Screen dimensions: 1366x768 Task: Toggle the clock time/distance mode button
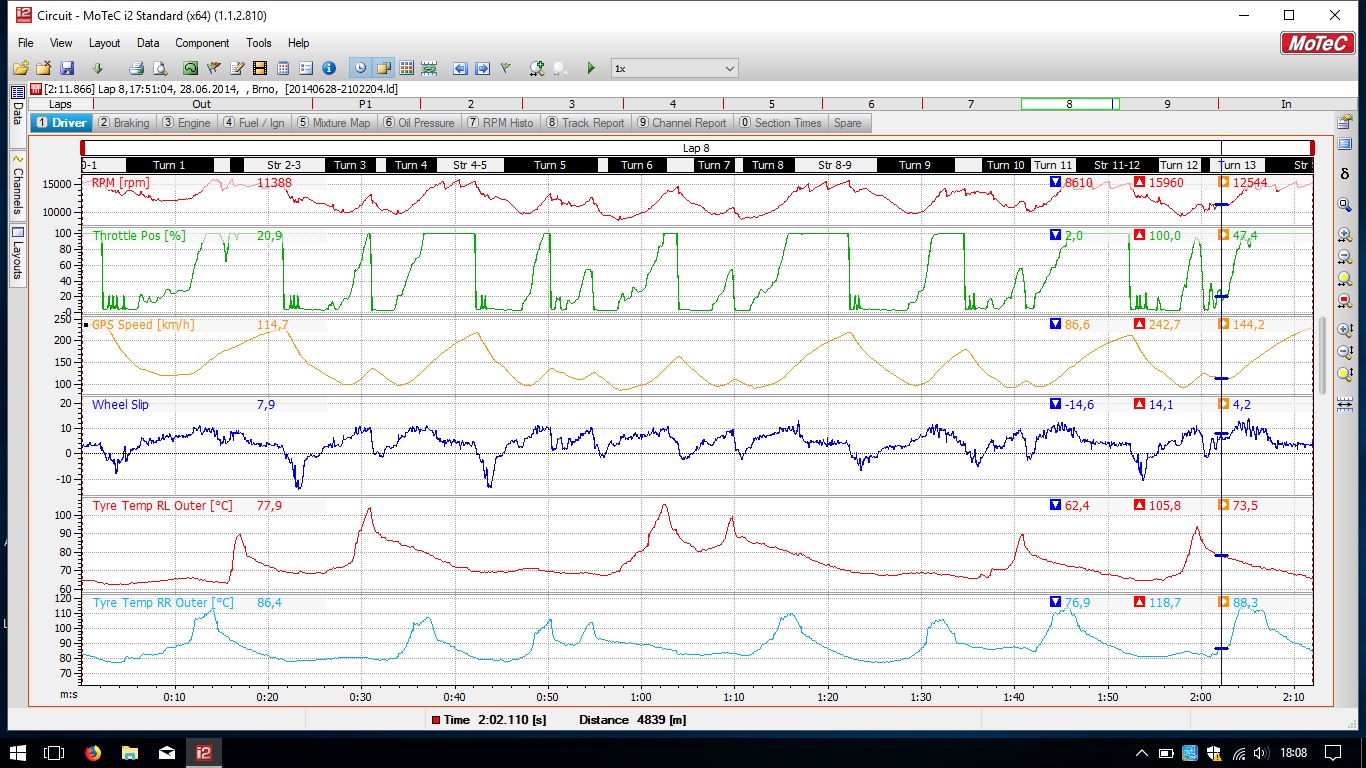(x=359, y=68)
